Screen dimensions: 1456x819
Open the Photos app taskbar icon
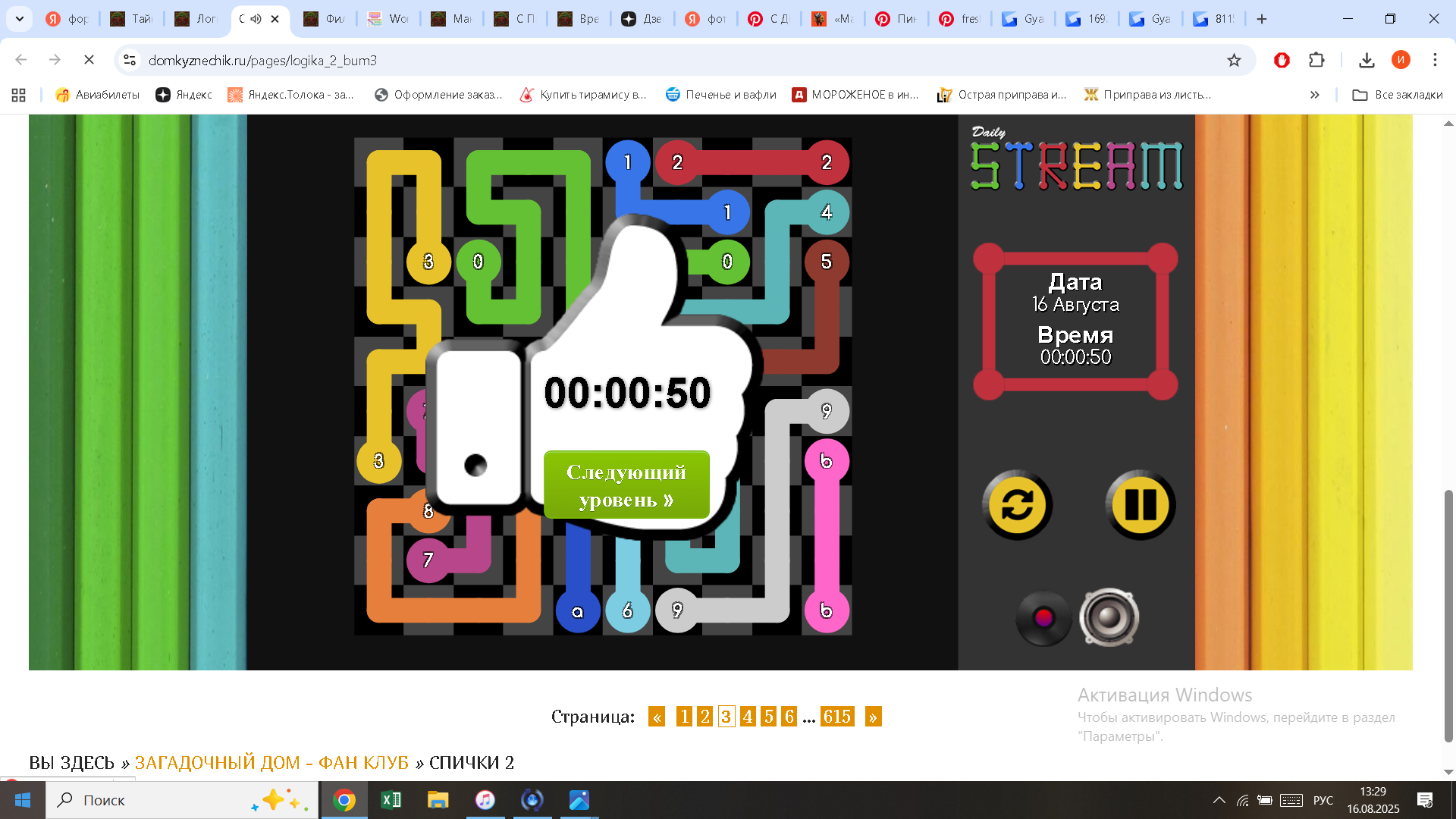pos(579,800)
